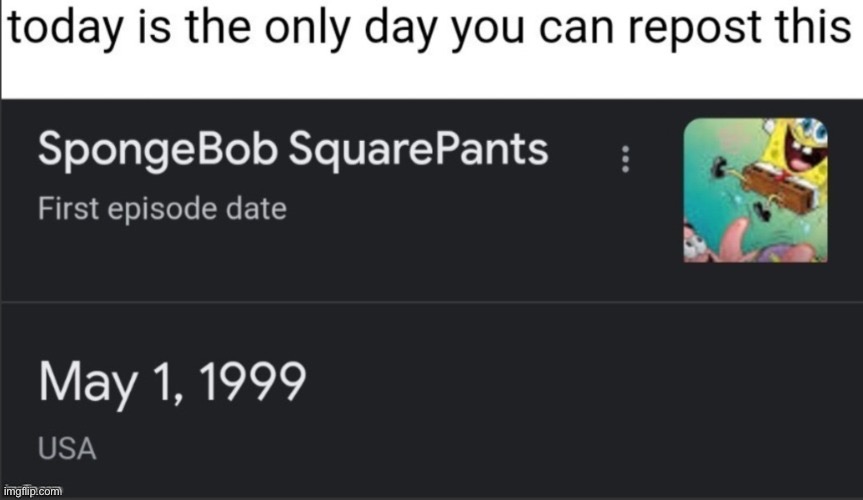Select the year 1999 in the date
Image resolution: width=863 pixels, height=500 pixels.
(252, 381)
